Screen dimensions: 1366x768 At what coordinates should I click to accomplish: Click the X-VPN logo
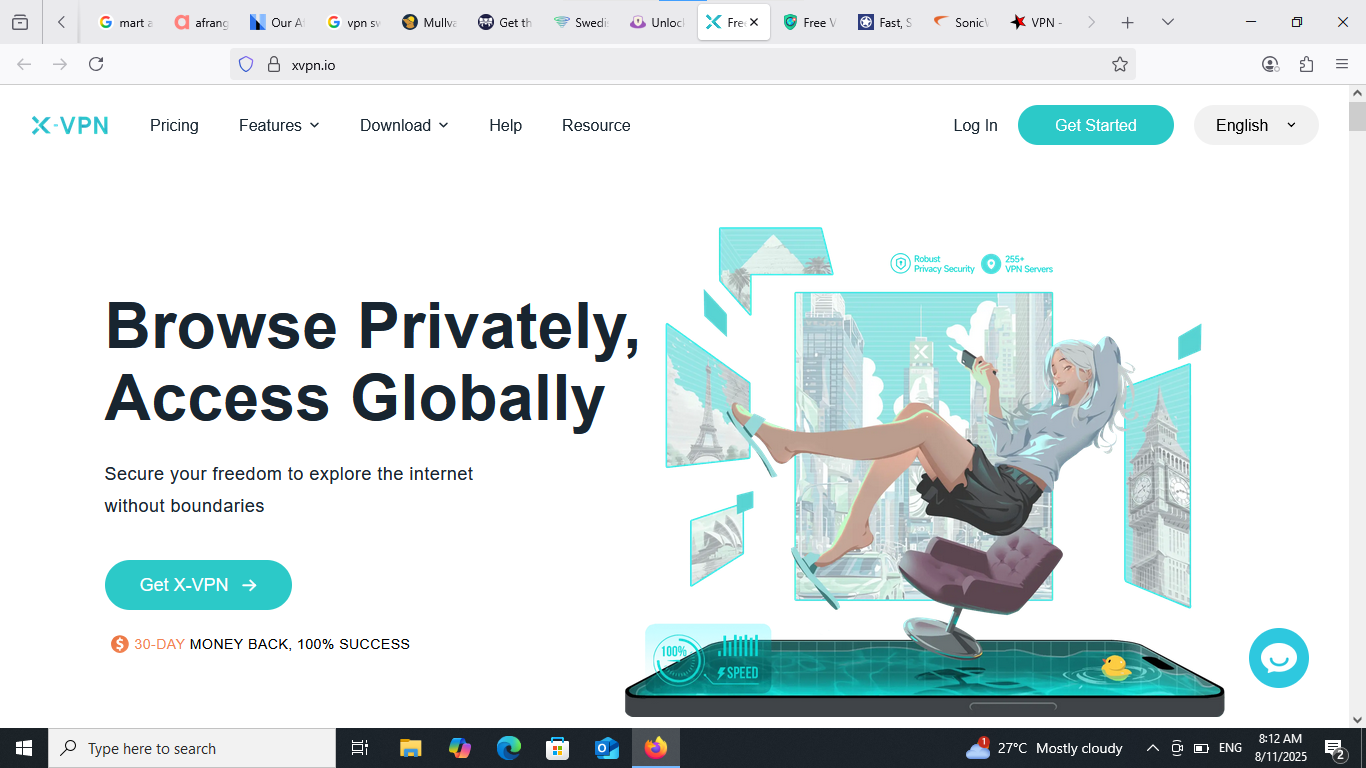[x=69, y=125]
